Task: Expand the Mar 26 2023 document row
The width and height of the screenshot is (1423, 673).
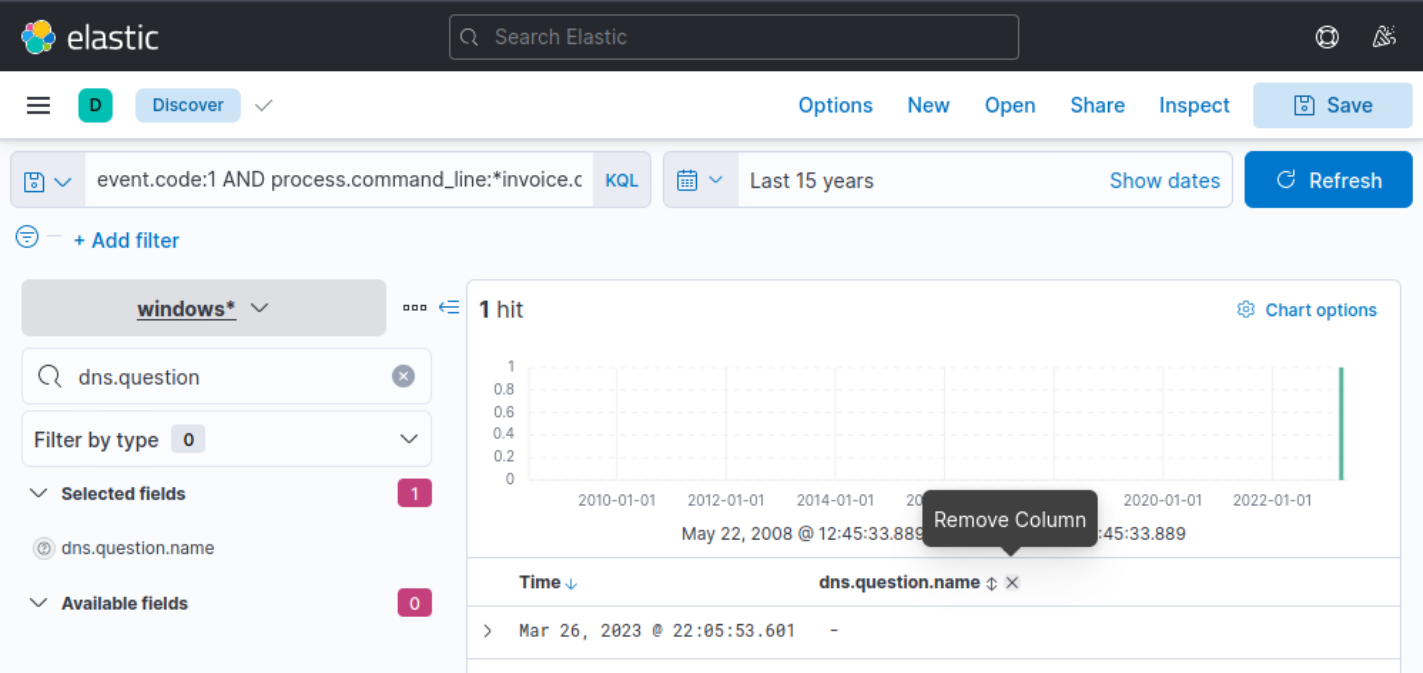Action: pyautogui.click(x=487, y=631)
